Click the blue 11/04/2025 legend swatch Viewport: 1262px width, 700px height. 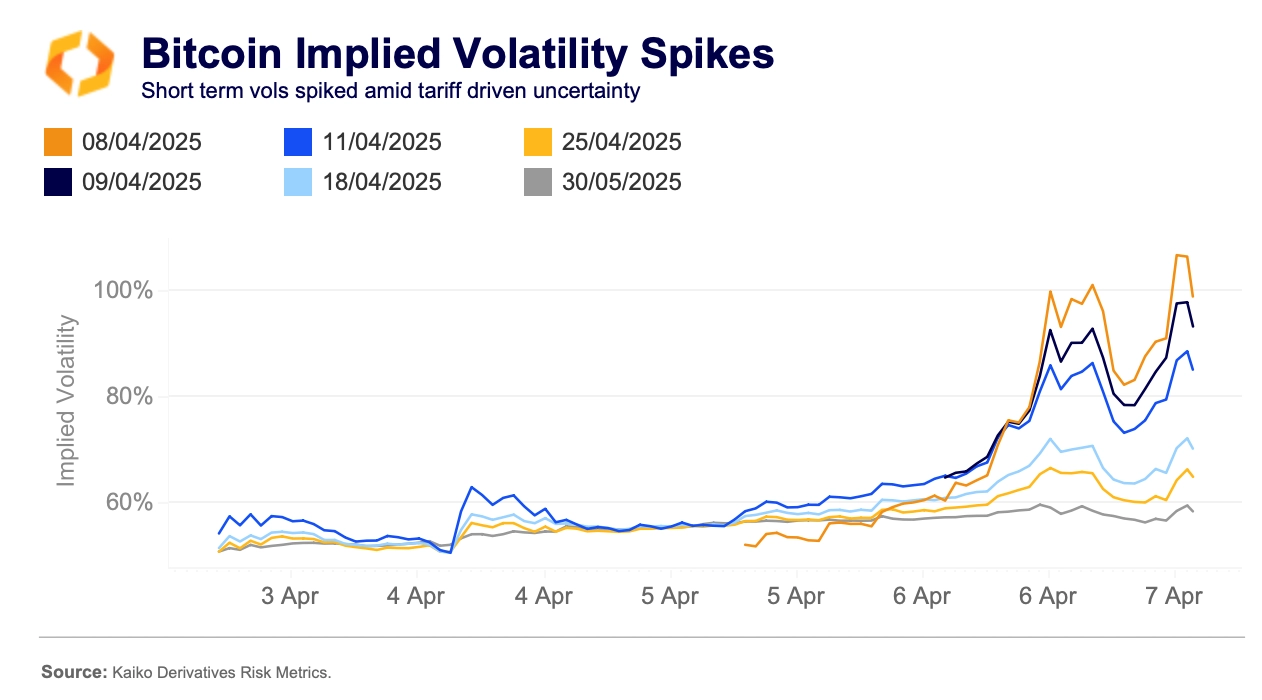tap(298, 142)
